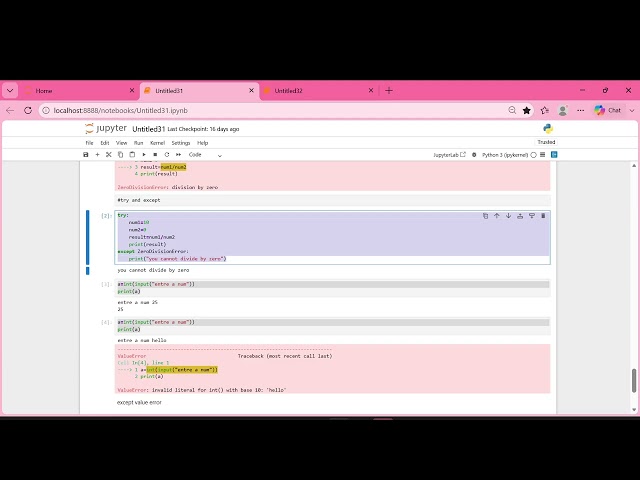The height and width of the screenshot is (480, 640).
Task: Open the browser profile avatar
Action: pos(563,110)
